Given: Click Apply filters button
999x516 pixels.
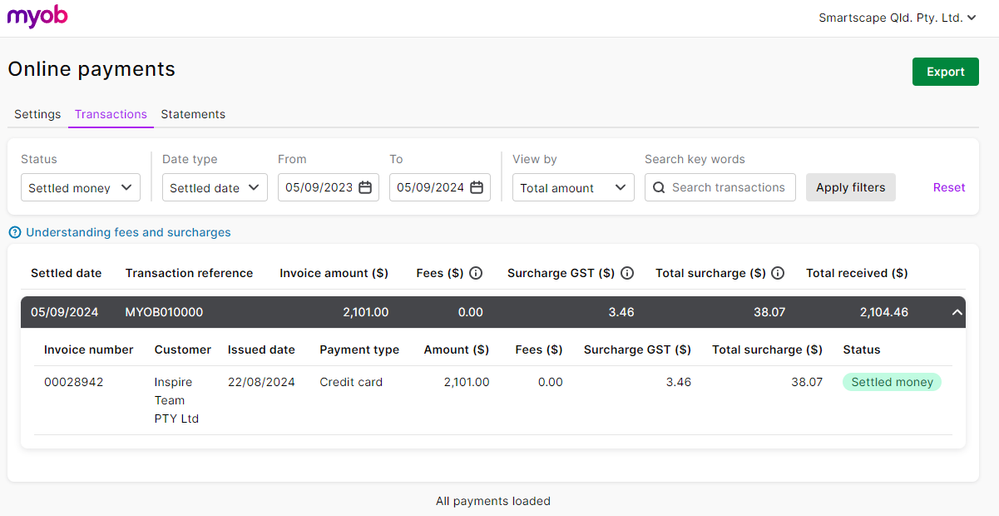Looking at the screenshot, I should 851,188.
